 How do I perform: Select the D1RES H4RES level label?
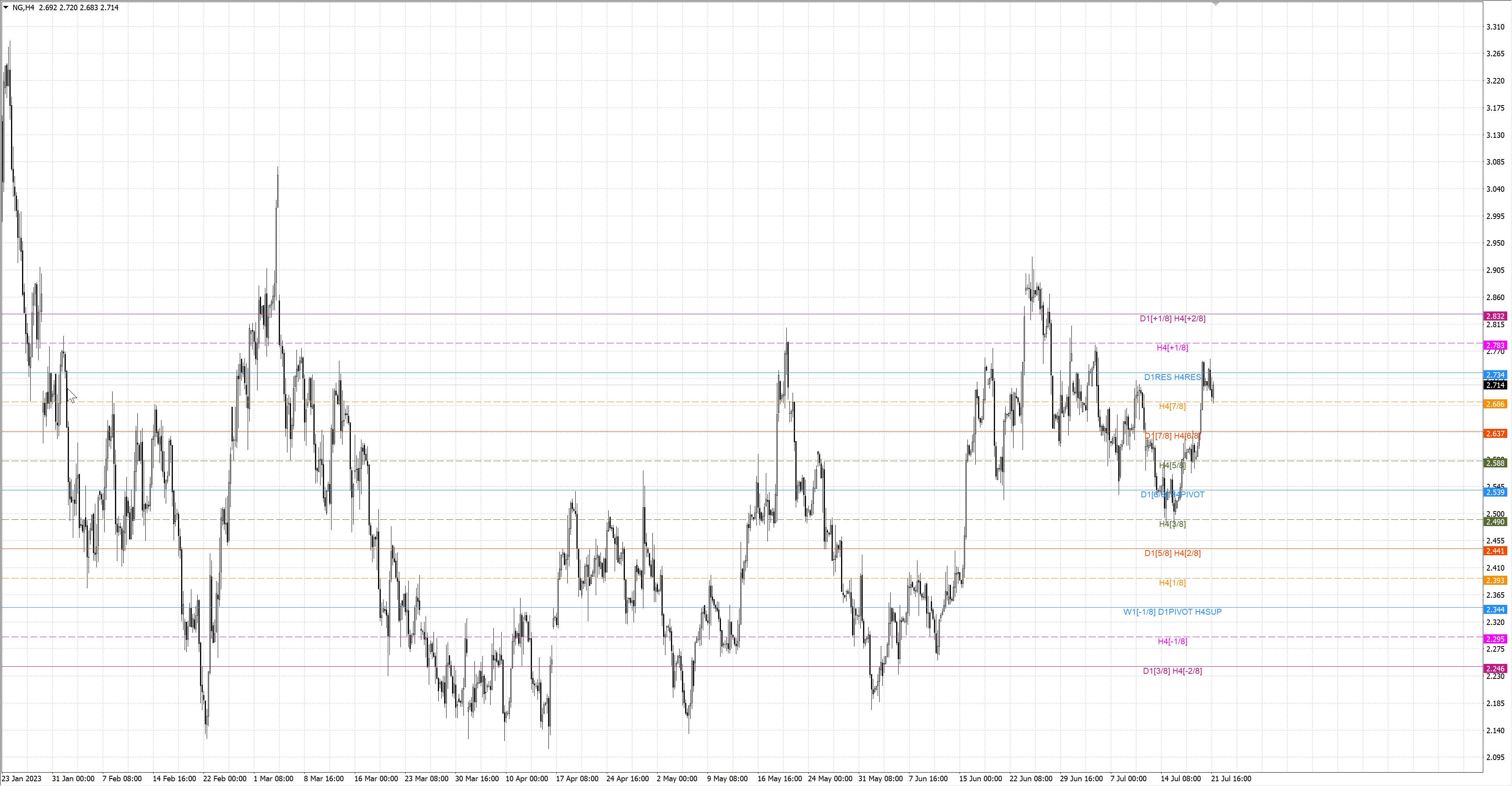point(1172,377)
